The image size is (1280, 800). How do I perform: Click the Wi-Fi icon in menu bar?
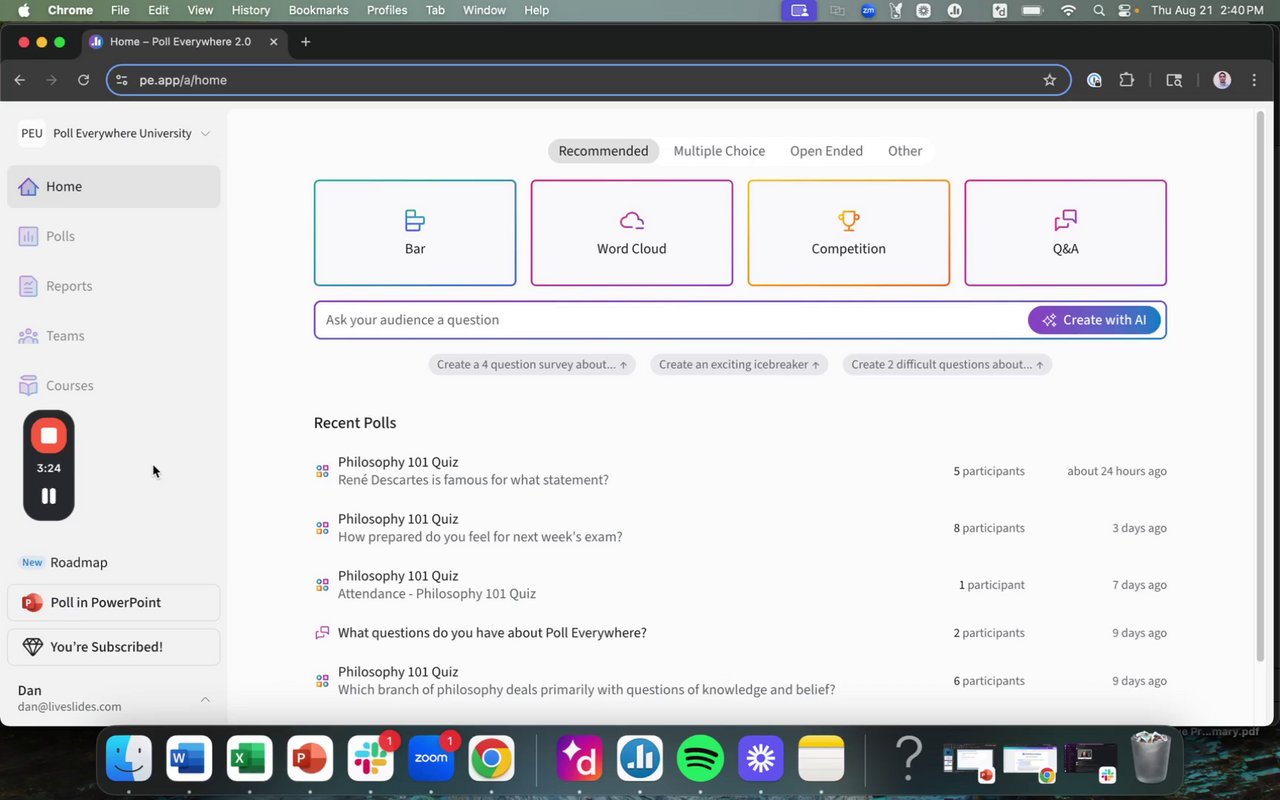[x=1068, y=10]
